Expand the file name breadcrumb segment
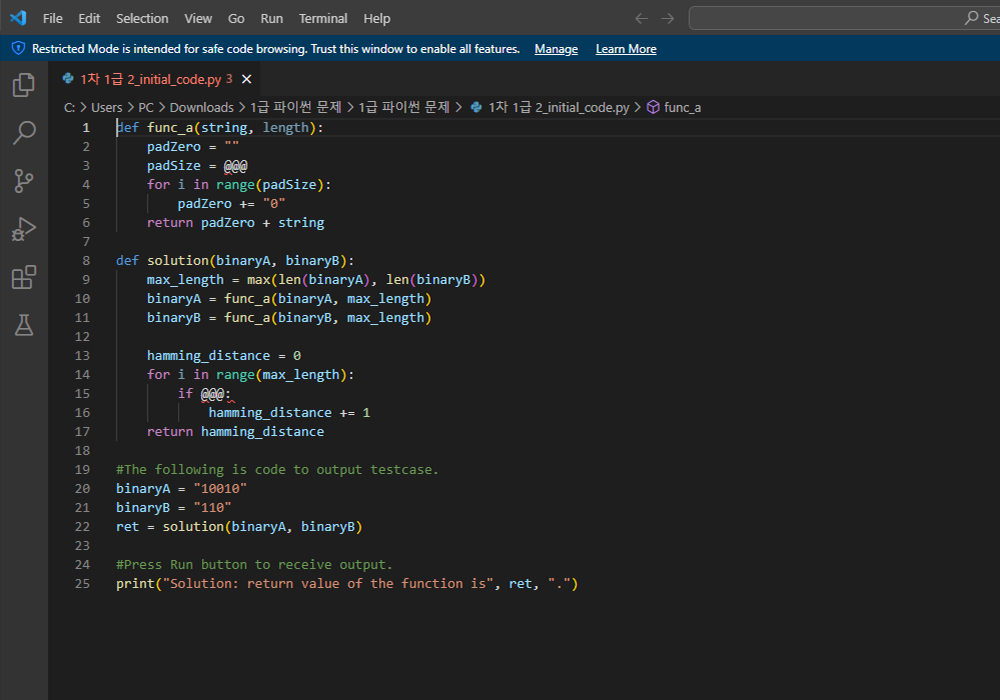 [559, 107]
